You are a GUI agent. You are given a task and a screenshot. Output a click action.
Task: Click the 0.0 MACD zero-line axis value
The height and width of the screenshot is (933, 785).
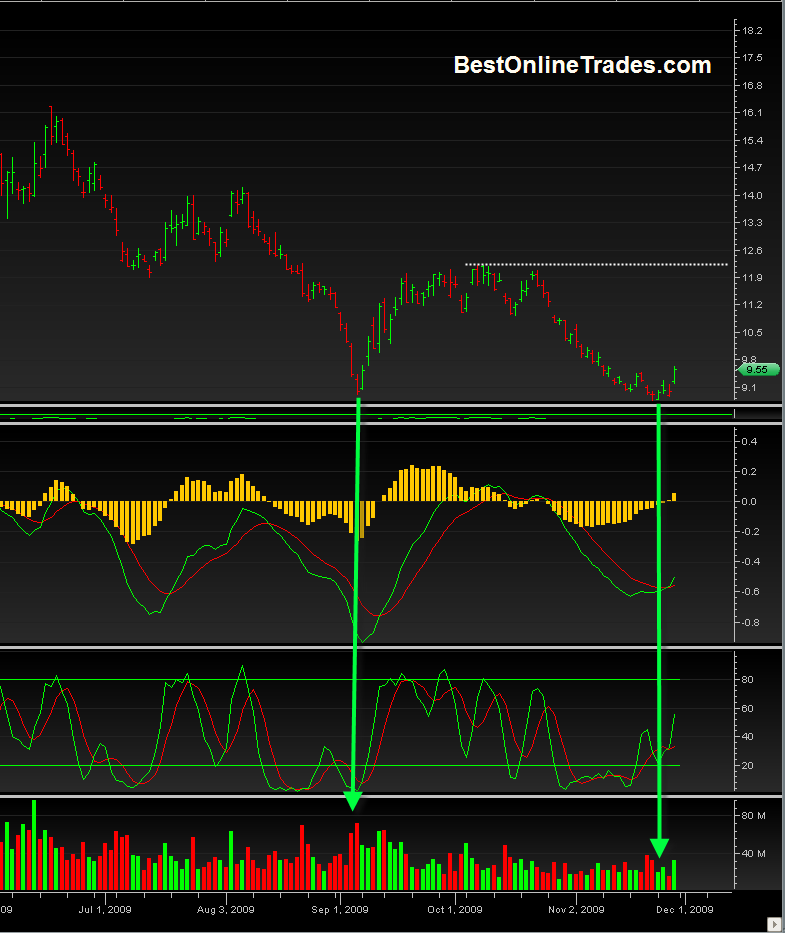point(749,502)
